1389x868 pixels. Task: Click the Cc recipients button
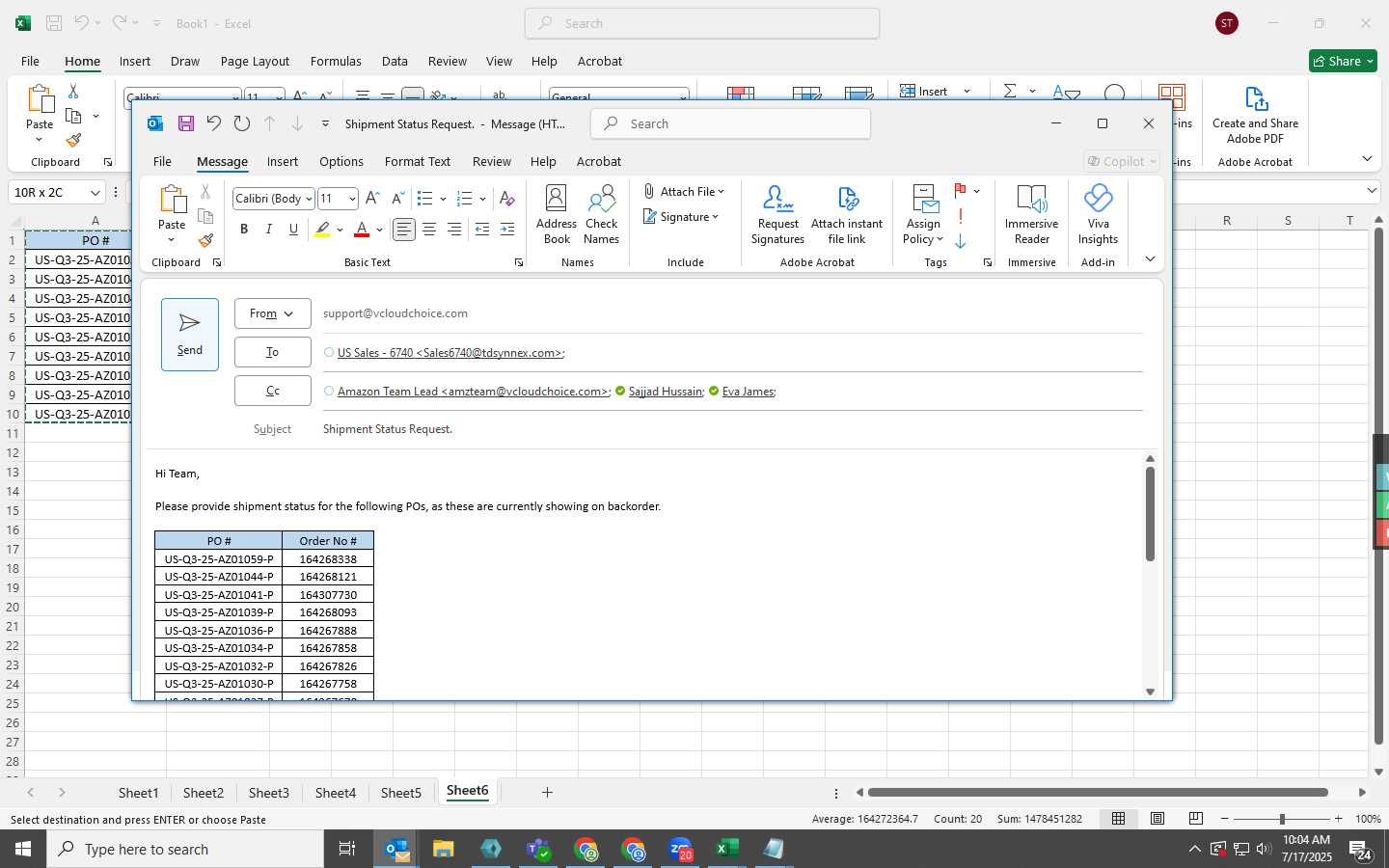pos(272,391)
